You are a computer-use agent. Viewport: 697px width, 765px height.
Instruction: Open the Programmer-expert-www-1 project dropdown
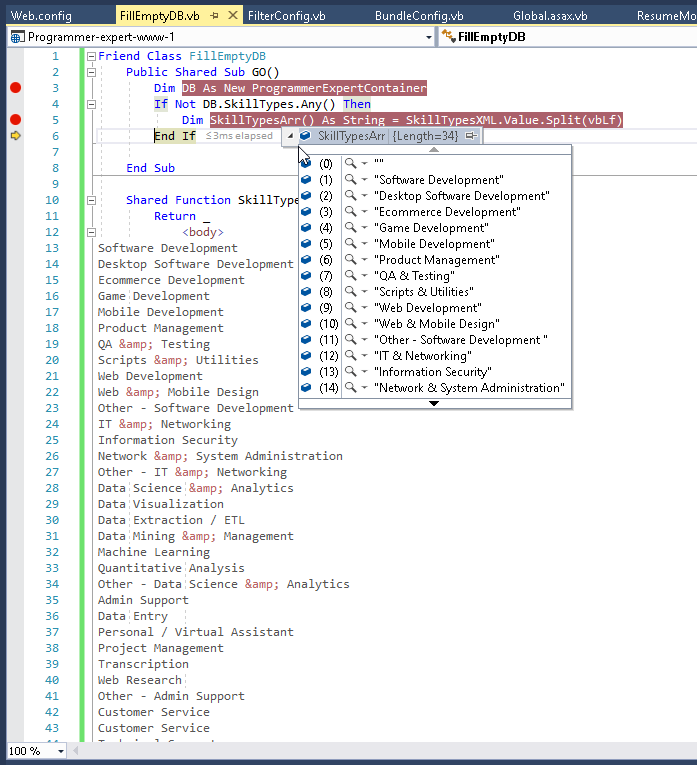tap(428, 38)
